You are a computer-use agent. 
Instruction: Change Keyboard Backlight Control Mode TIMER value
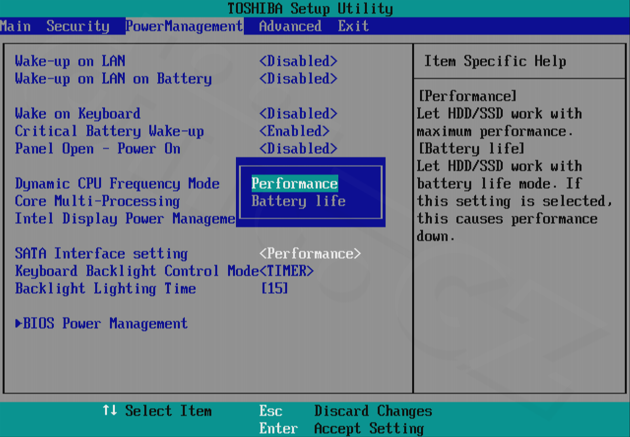(286, 271)
